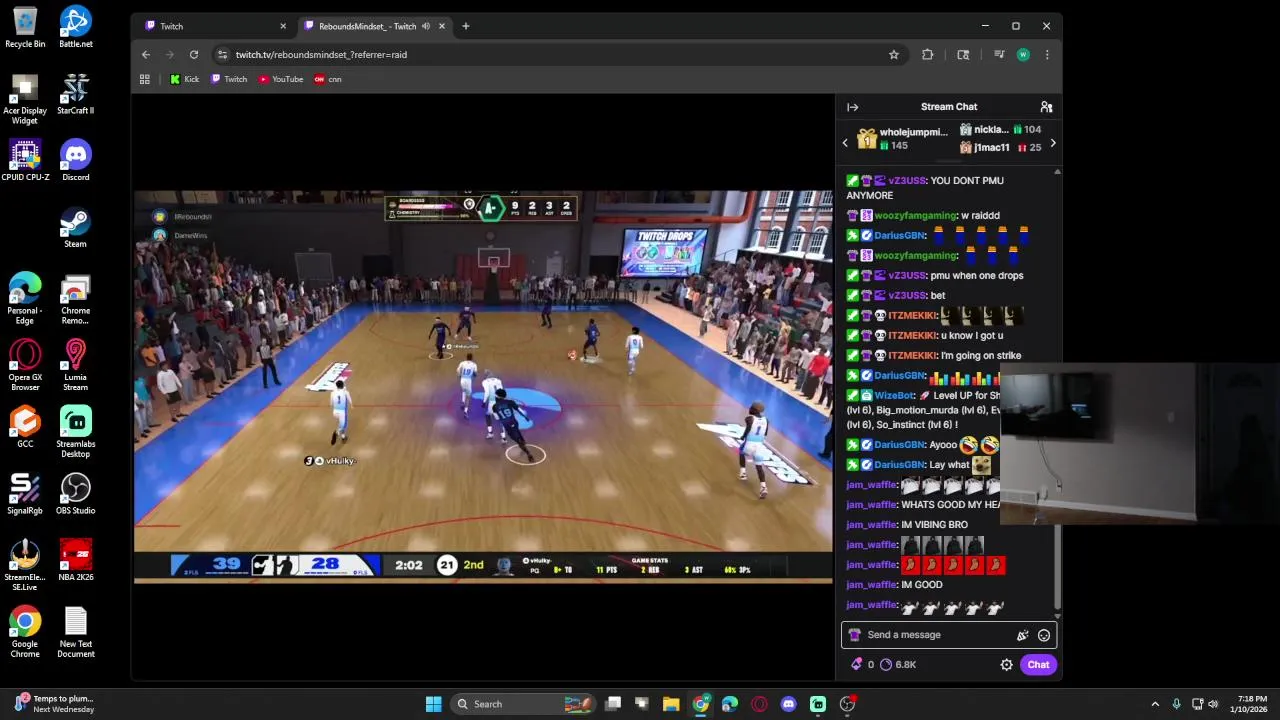1280x720 pixels.
Task: Open File Explorer from taskbar
Action: point(671,704)
